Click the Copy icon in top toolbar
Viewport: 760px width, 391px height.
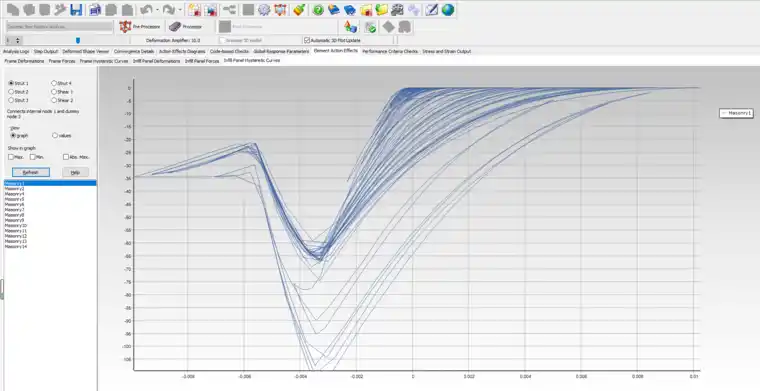(111, 9)
